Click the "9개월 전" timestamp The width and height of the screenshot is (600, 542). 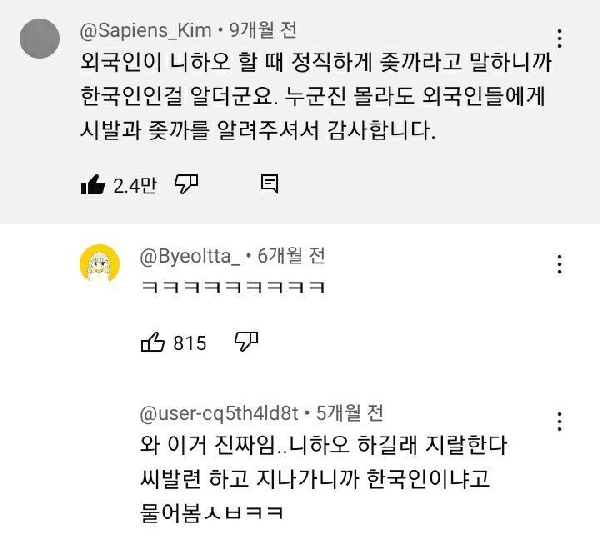[x=264, y=32]
